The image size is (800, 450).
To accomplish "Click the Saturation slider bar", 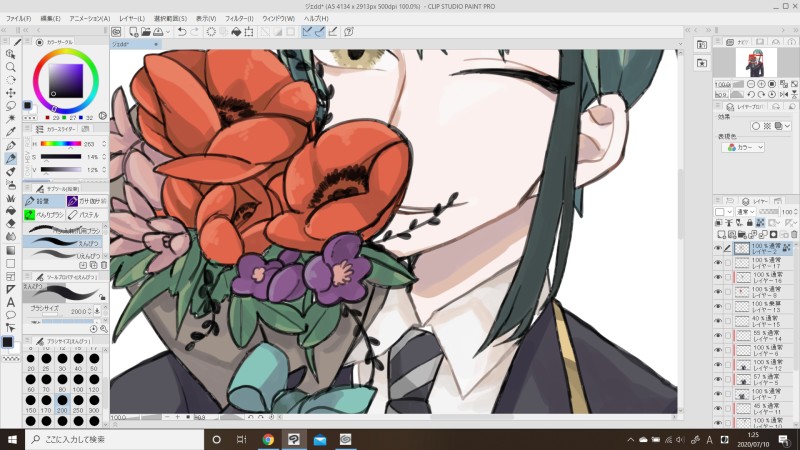I will tap(61, 157).
